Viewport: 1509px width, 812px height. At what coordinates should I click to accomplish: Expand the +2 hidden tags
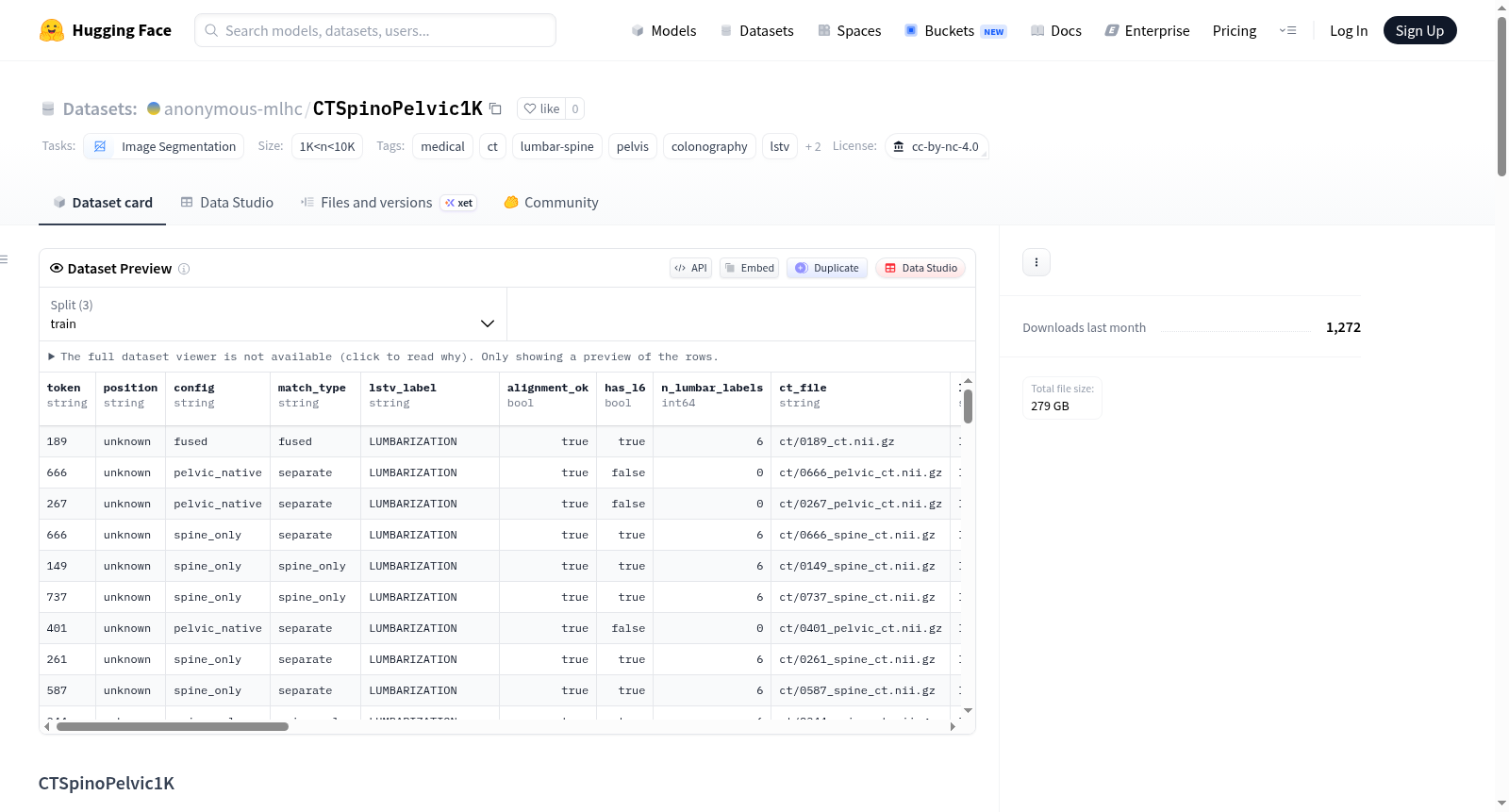click(x=813, y=146)
